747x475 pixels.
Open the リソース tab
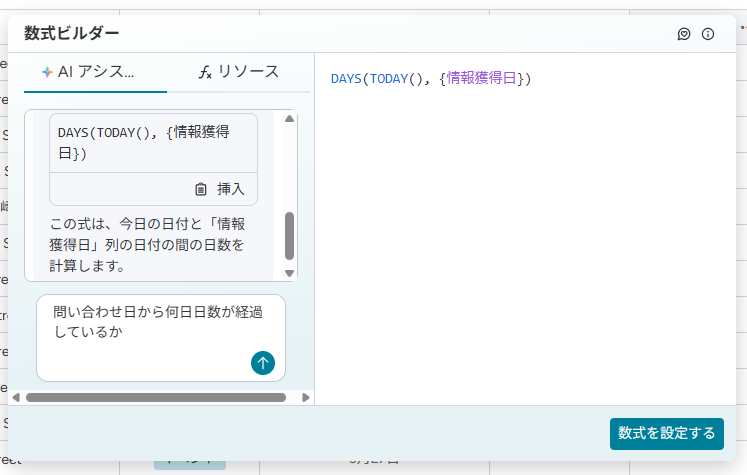coord(238,72)
